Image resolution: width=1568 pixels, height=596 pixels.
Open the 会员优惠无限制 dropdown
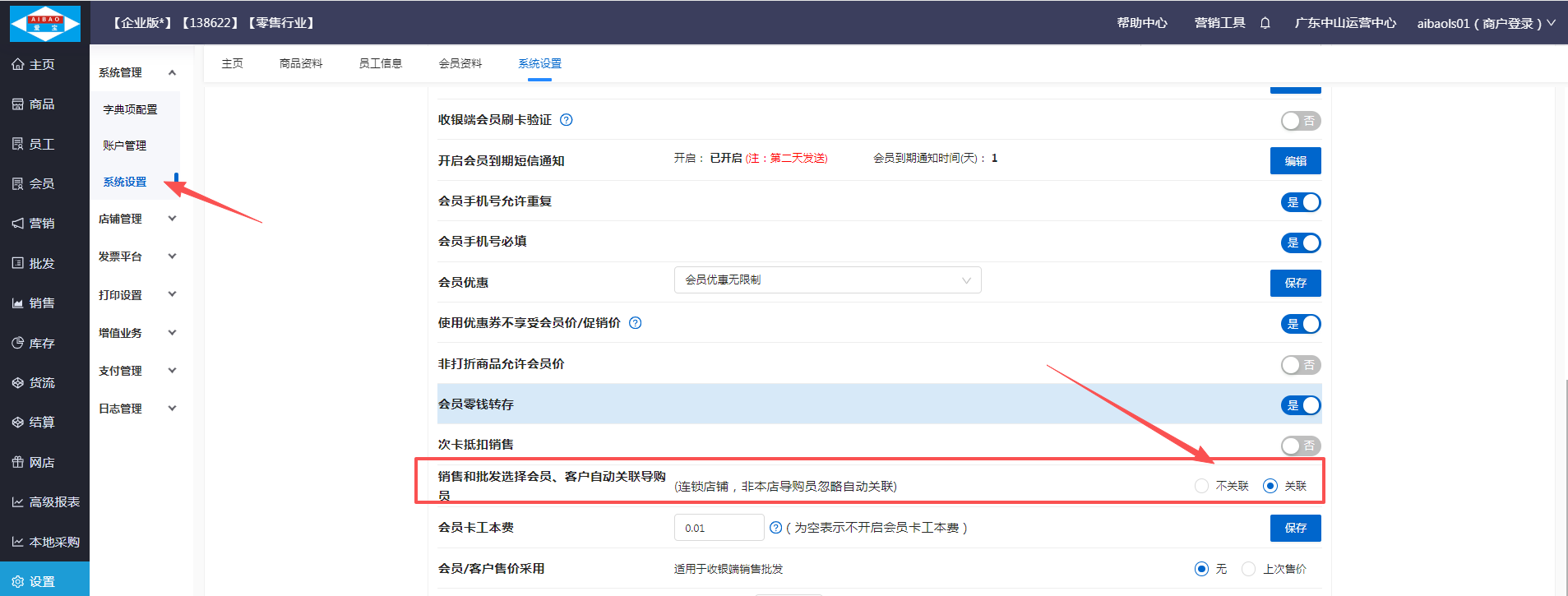click(x=827, y=280)
